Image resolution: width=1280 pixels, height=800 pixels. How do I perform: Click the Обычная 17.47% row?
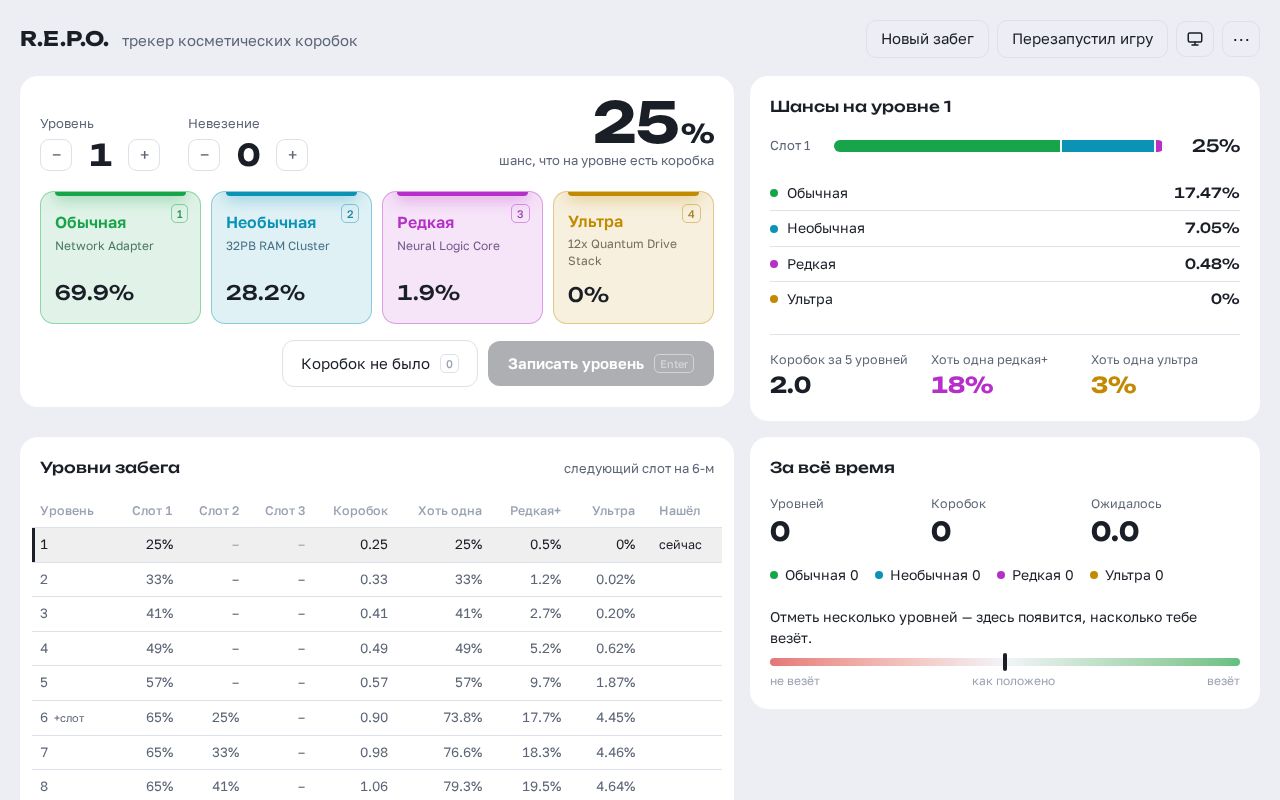click(1005, 193)
